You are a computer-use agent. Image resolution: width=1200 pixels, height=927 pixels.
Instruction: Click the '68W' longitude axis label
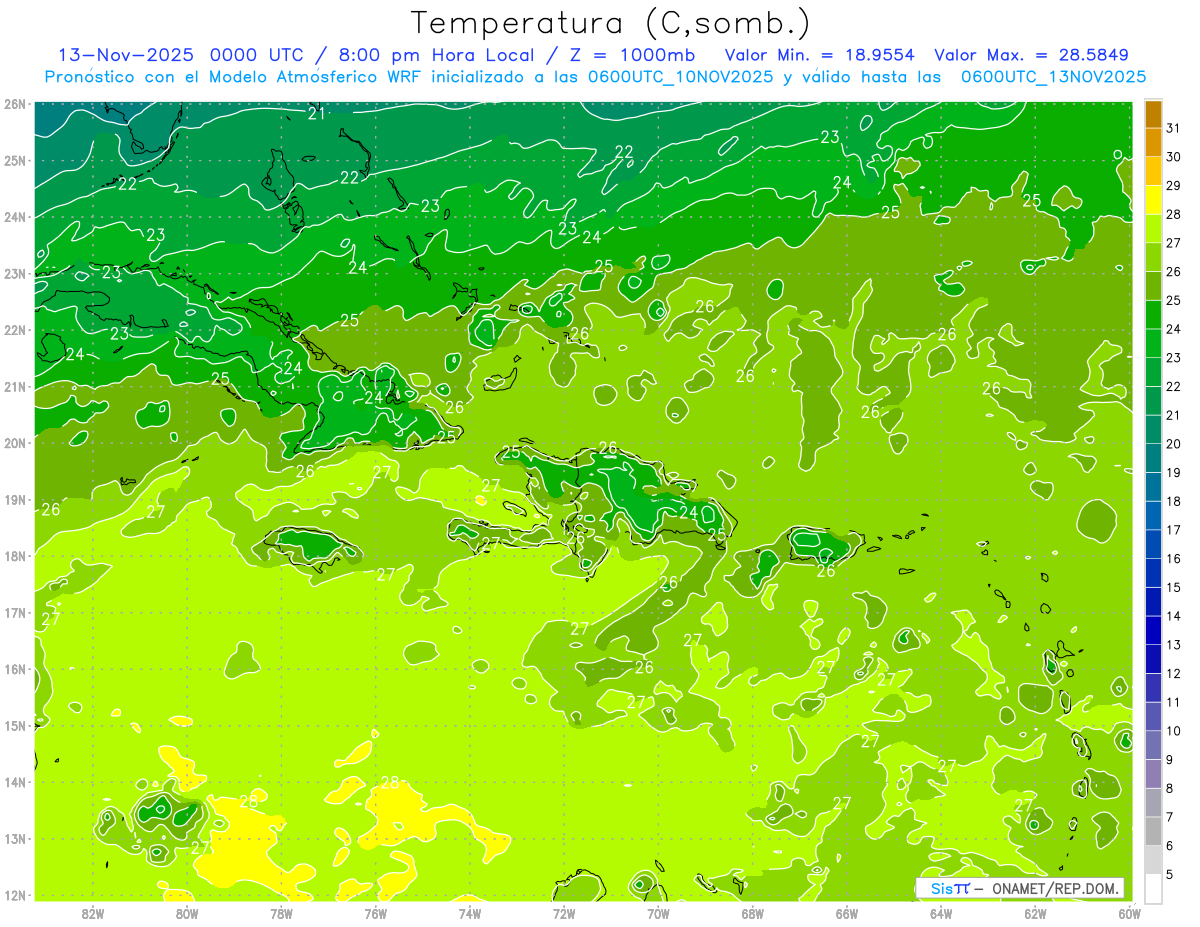(x=752, y=913)
